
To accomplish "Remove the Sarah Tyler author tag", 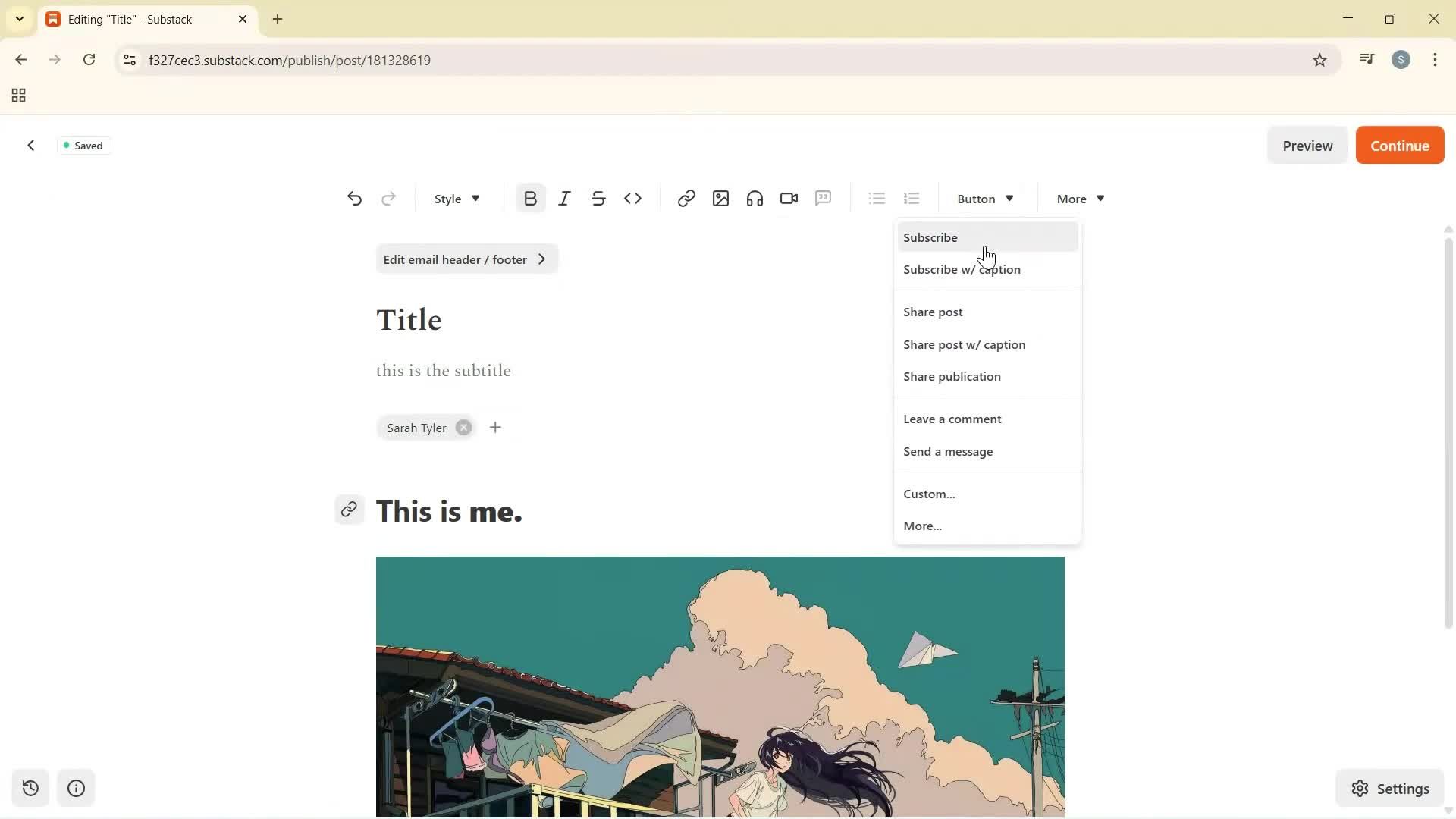I will tap(463, 427).
